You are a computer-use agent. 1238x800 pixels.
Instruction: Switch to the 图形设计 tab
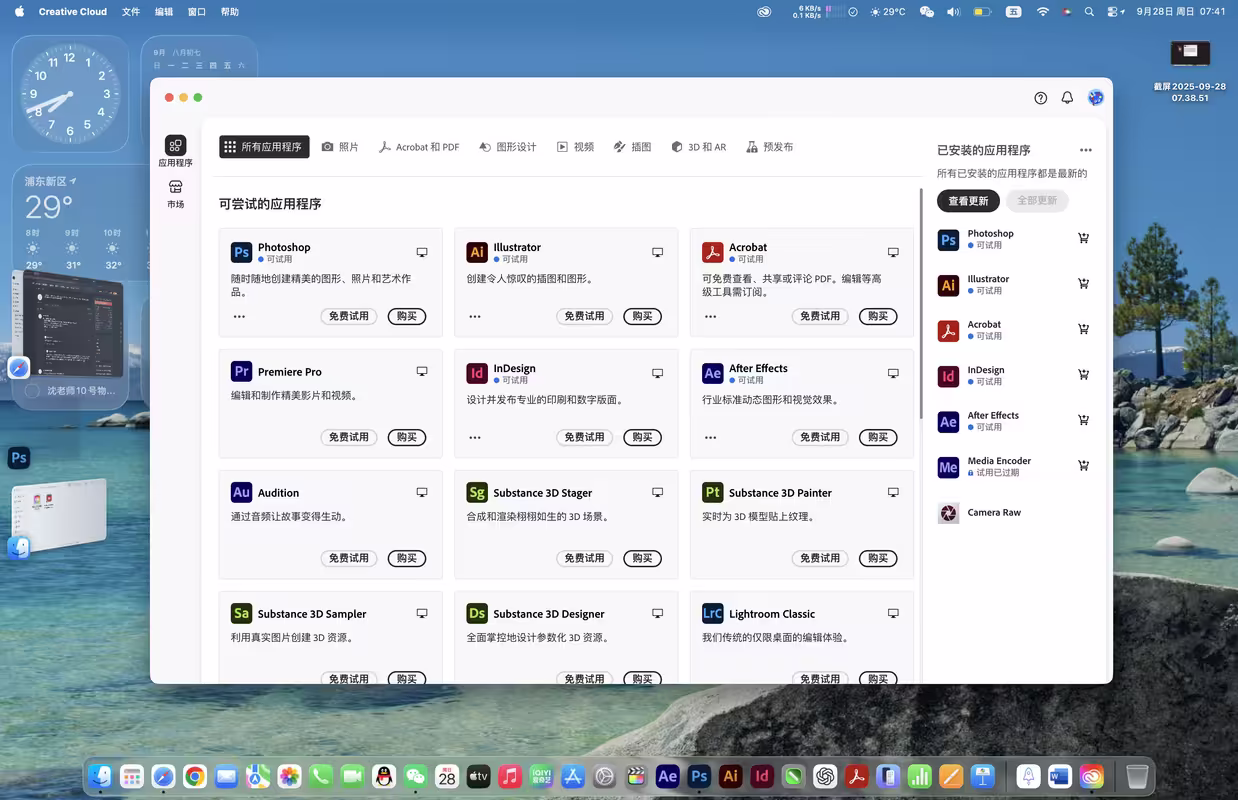click(x=508, y=147)
